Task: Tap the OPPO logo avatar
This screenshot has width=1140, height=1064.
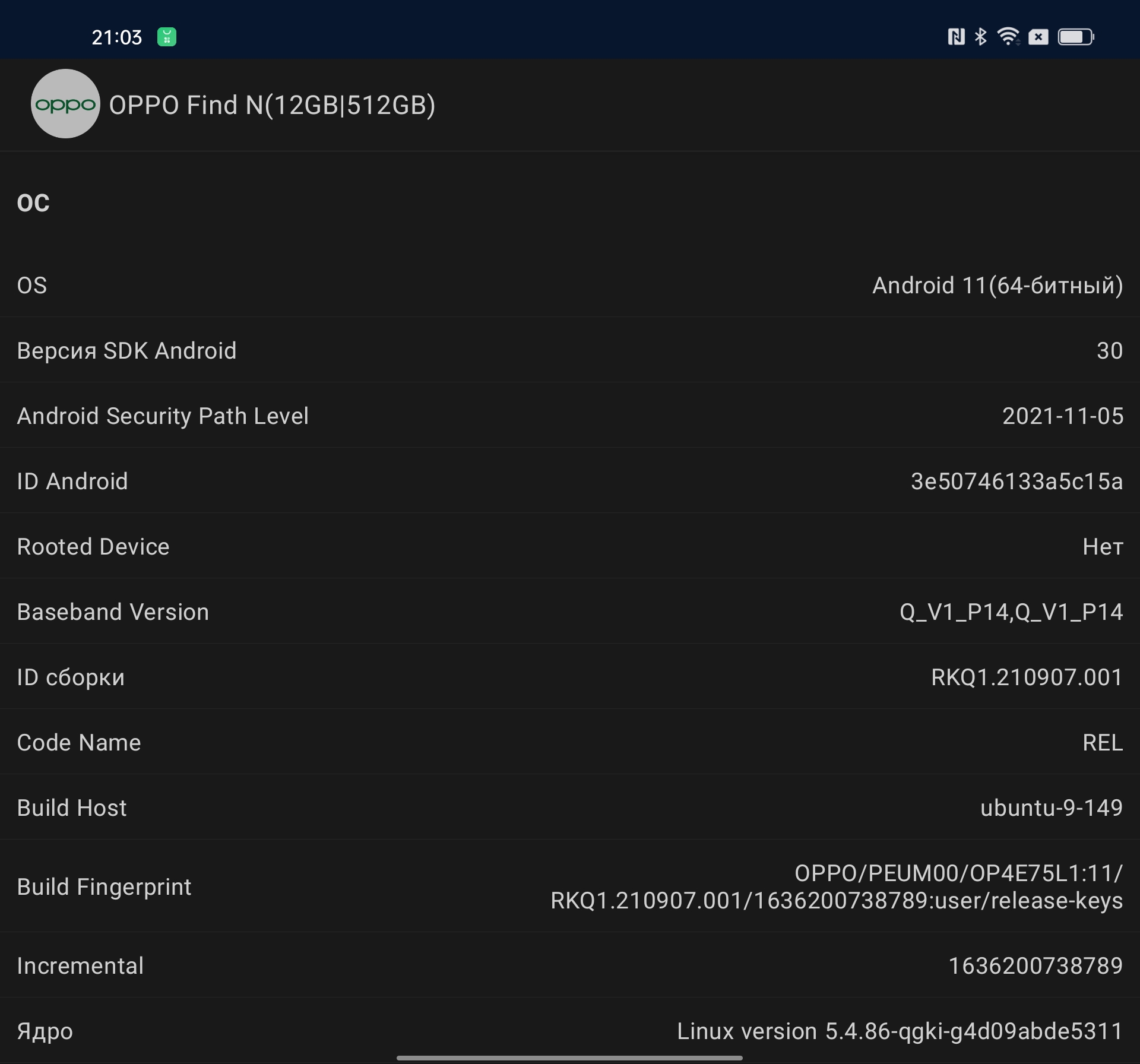Action: pyautogui.click(x=65, y=104)
